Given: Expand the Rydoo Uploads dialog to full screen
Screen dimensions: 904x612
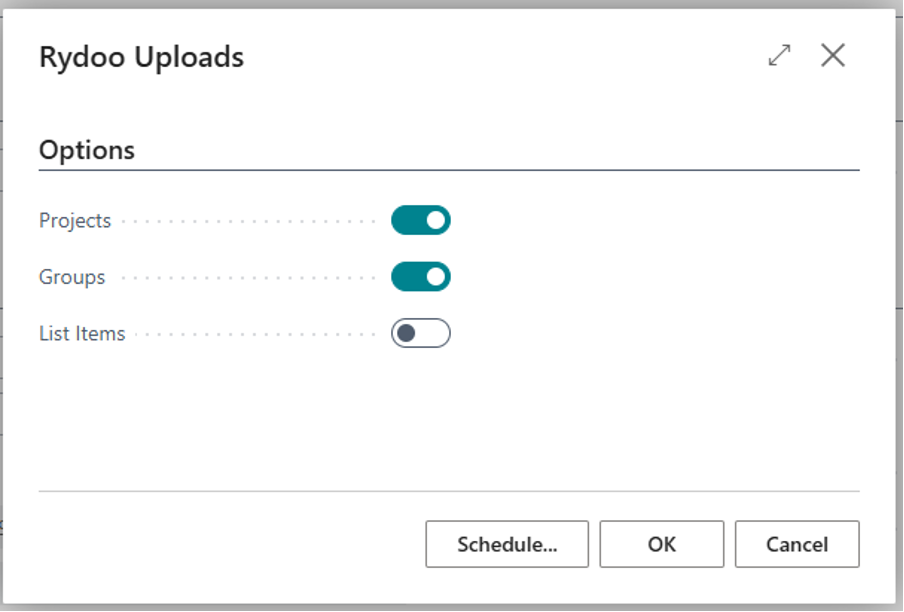Looking at the screenshot, I should click(779, 56).
